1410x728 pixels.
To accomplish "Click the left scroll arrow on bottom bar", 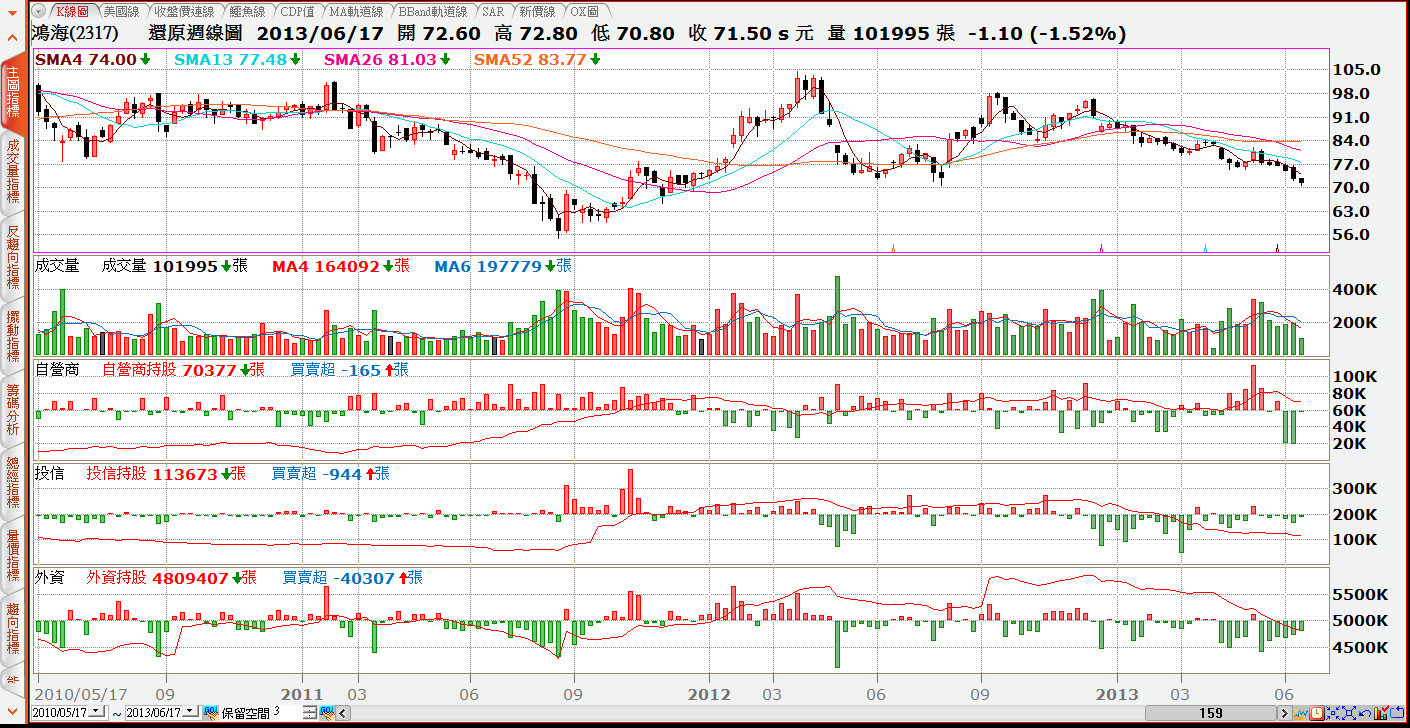I will tap(343, 713).
